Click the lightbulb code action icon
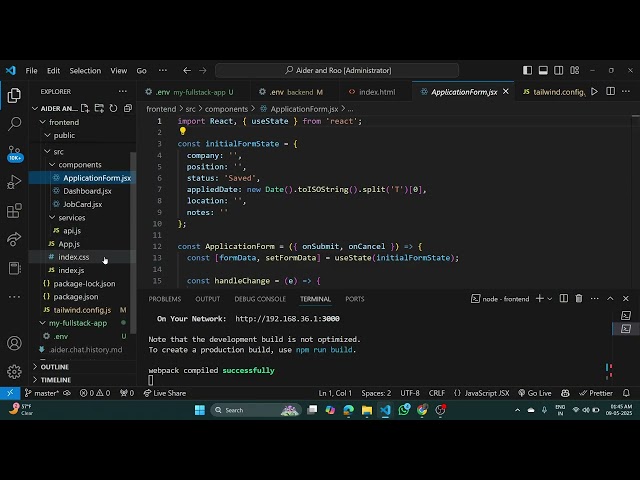This screenshot has height=480, width=640. (x=182, y=131)
